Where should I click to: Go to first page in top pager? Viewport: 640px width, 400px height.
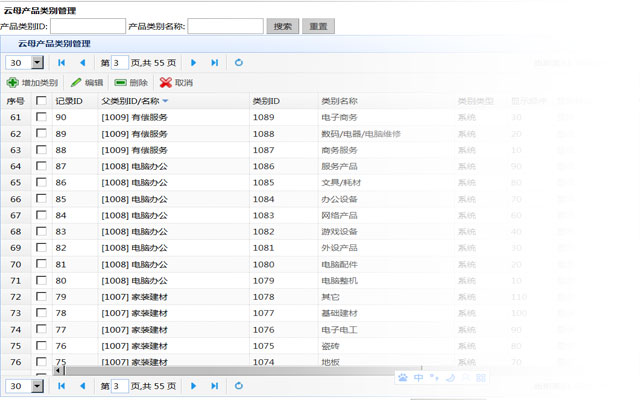tap(62, 63)
